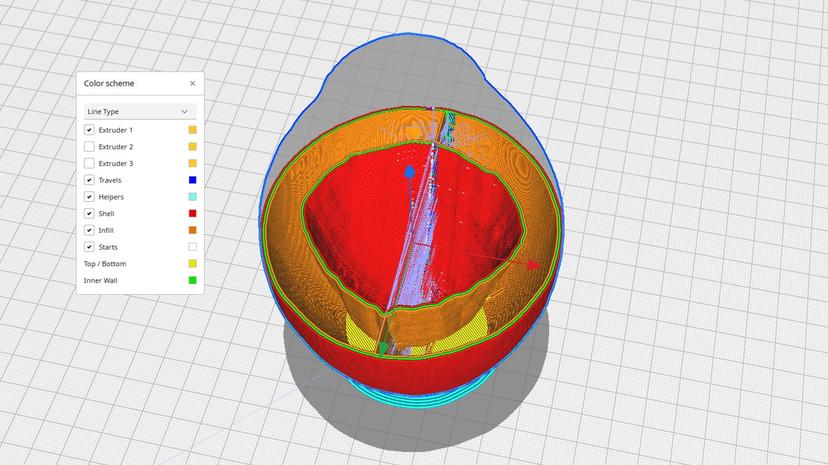Enable the Extruder 3 checkbox
The height and width of the screenshot is (465, 828).
click(x=89, y=163)
